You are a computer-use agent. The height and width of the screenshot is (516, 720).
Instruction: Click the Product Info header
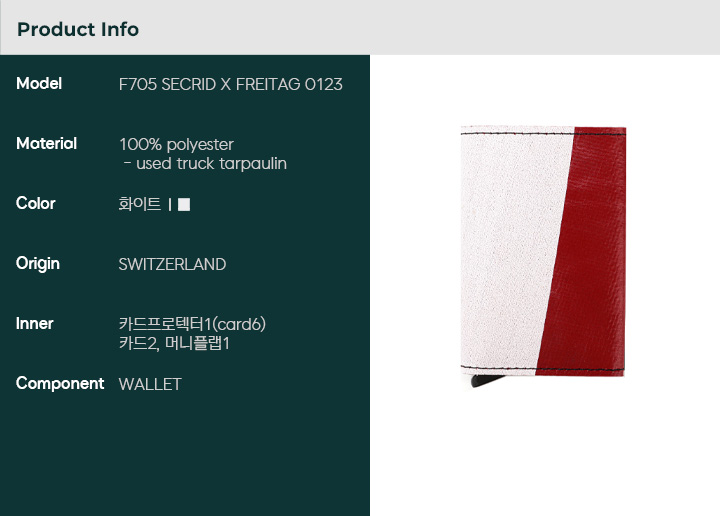(78, 29)
